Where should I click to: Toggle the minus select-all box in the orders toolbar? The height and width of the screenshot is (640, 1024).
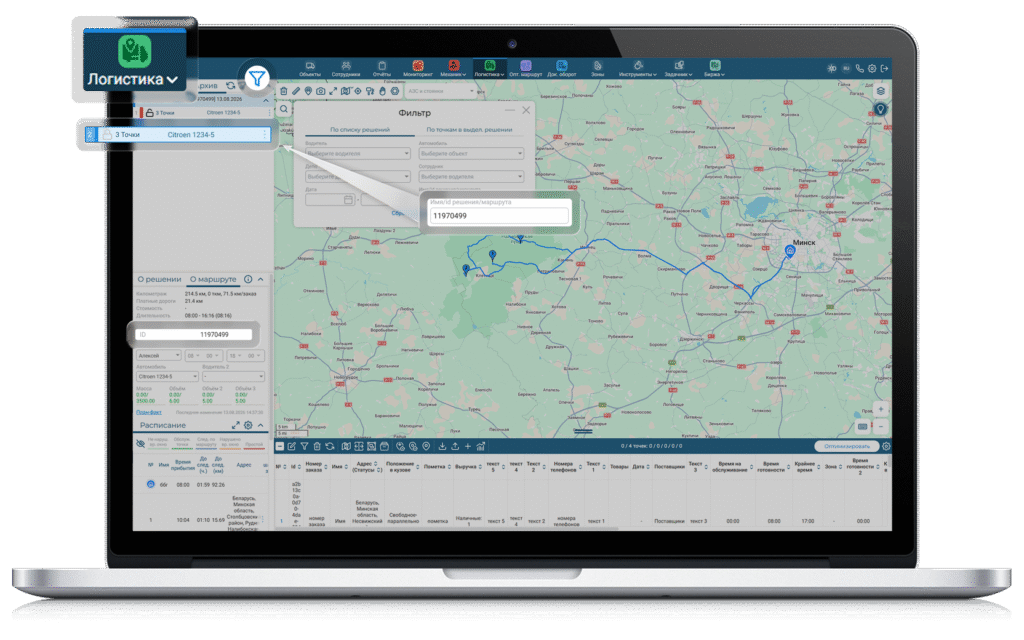coord(280,447)
